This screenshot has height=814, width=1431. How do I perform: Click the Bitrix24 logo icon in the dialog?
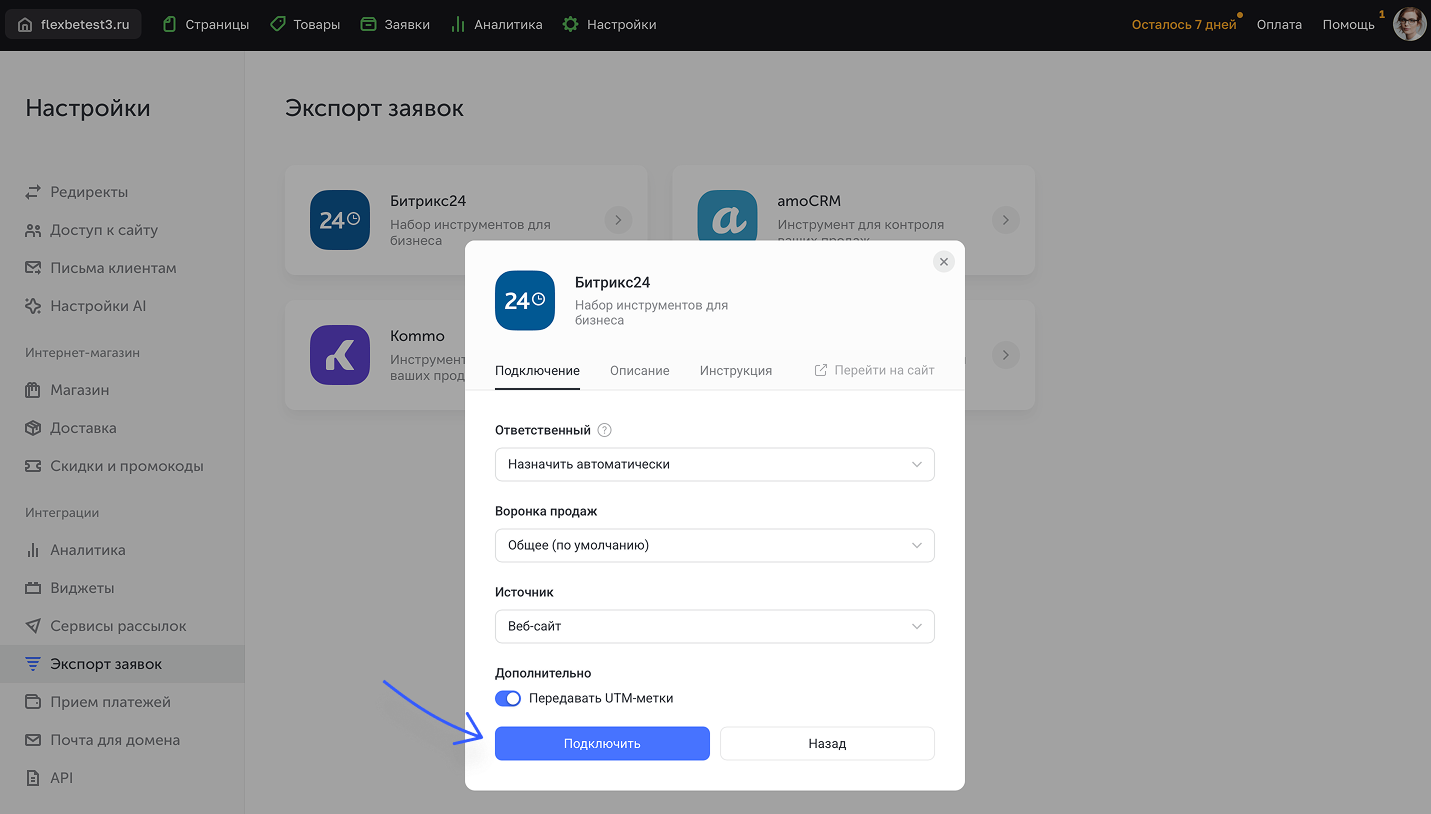(525, 300)
